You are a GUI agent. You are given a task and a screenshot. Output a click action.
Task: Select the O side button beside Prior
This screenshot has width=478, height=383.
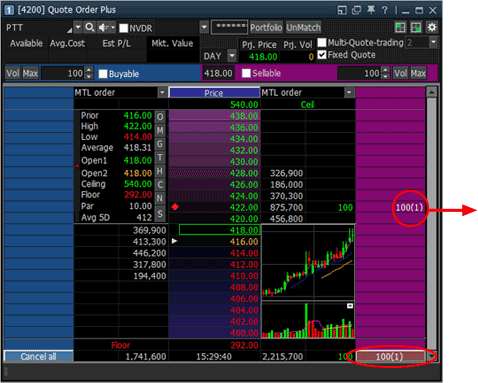click(x=160, y=117)
